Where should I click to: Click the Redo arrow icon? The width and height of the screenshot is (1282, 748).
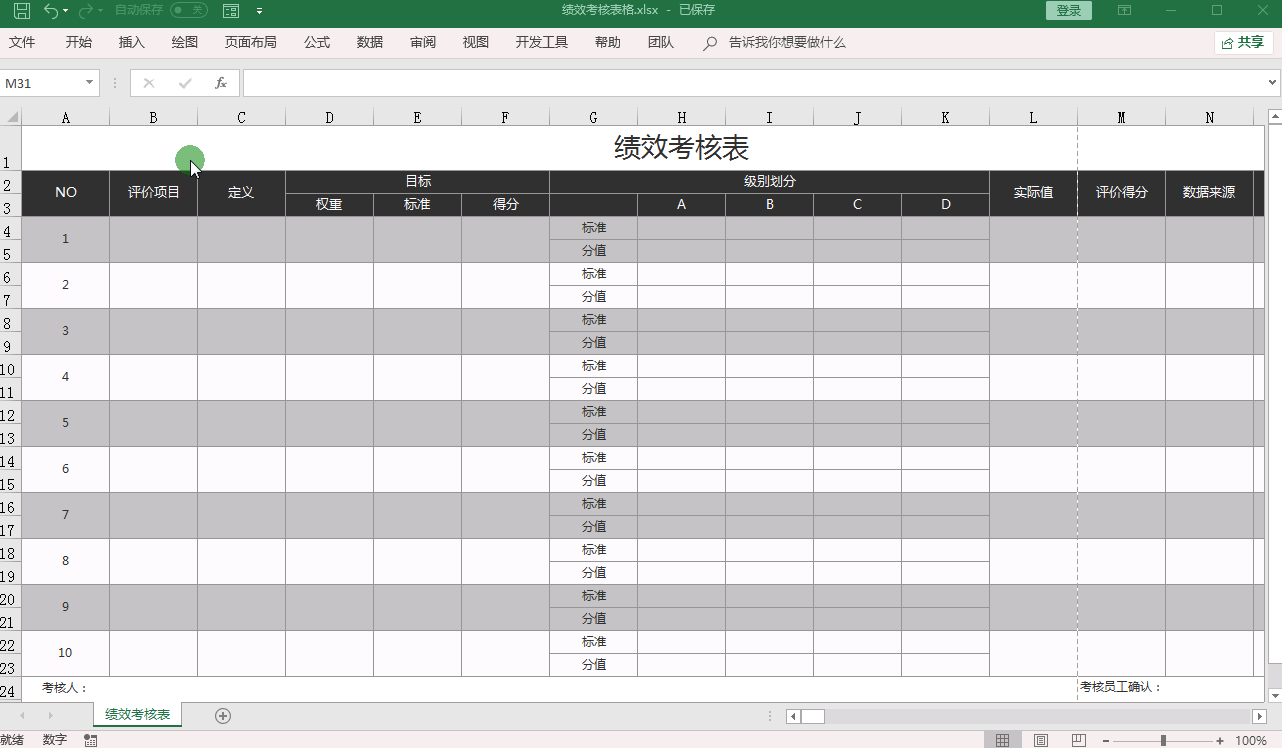click(x=85, y=11)
